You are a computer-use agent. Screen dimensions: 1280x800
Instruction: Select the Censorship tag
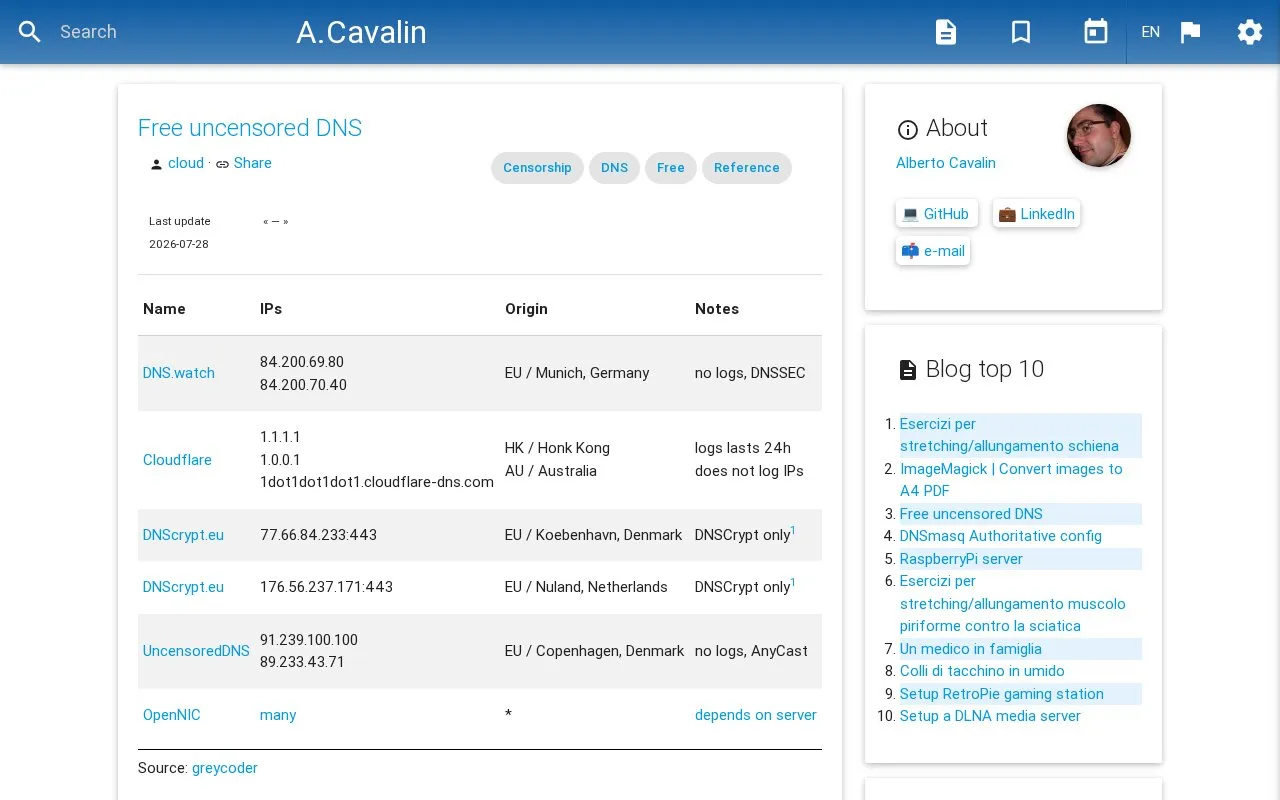coord(537,168)
